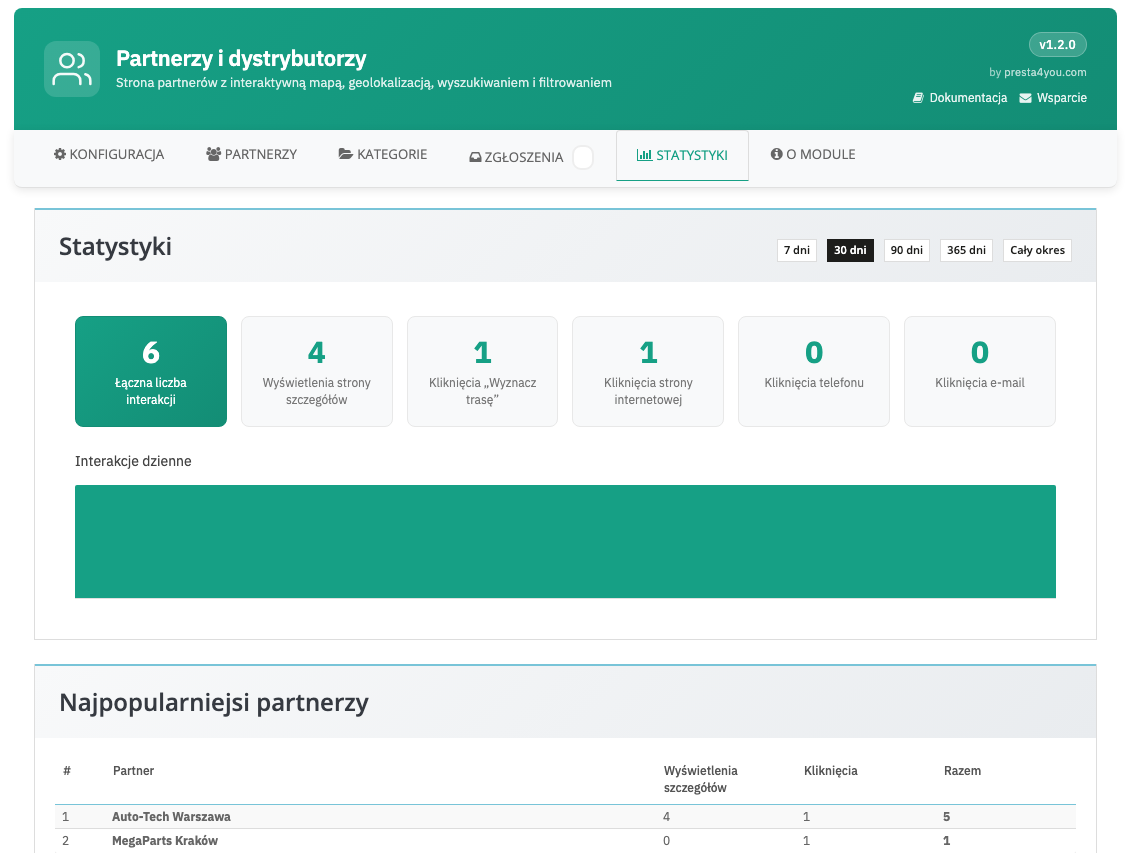The width and height of the screenshot is (1128, 853).
Task: Select the MegaParts Kraków partner row
Action: pos(565,841)
